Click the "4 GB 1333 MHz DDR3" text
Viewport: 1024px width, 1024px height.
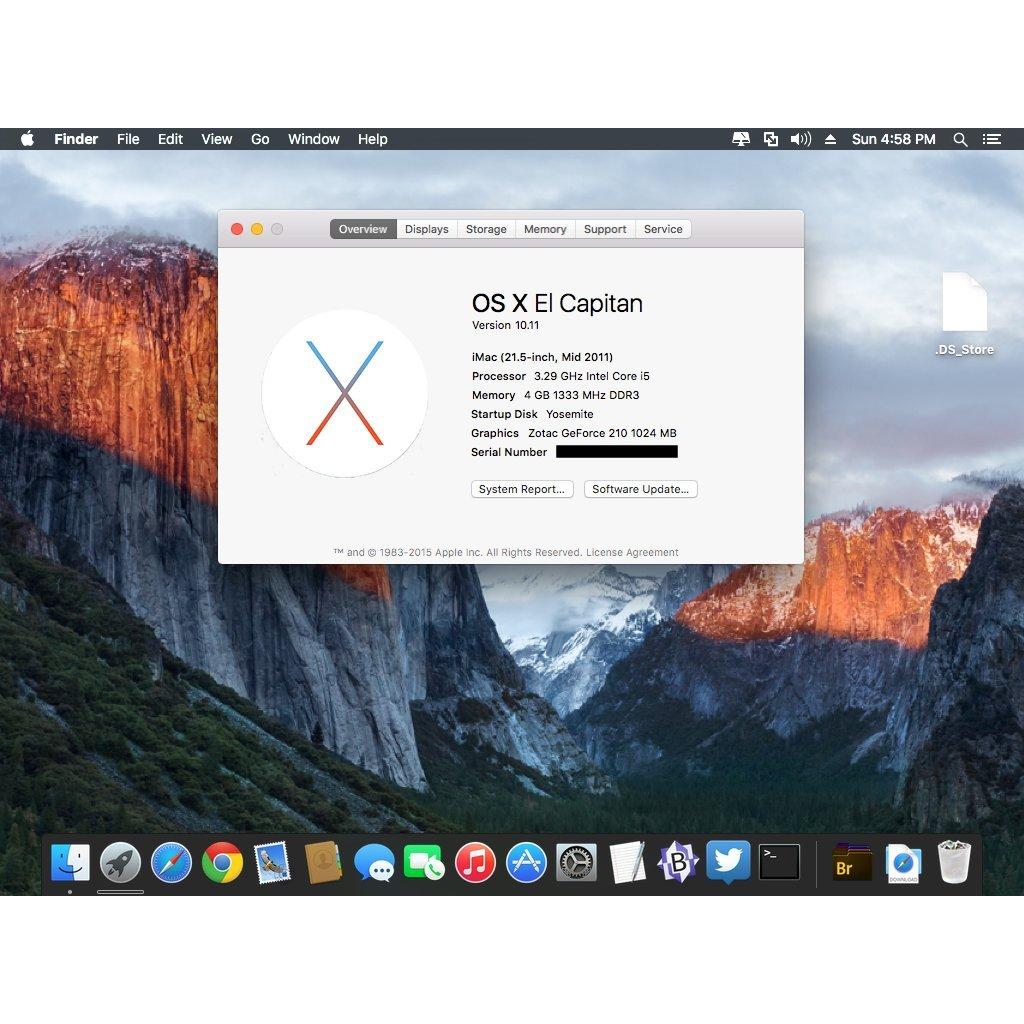coord(581,395)
